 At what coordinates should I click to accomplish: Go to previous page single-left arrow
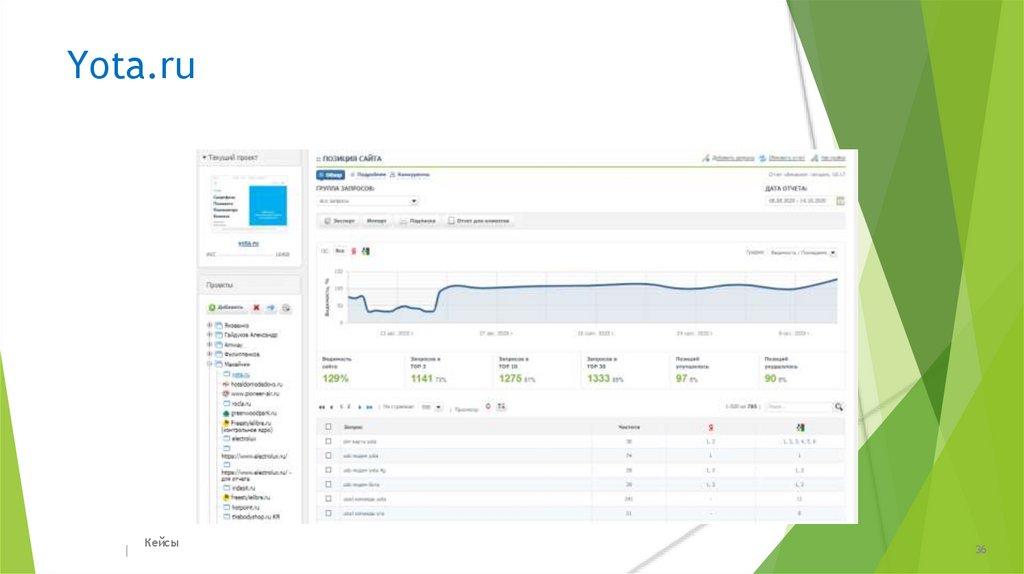[x=332, y=407]
